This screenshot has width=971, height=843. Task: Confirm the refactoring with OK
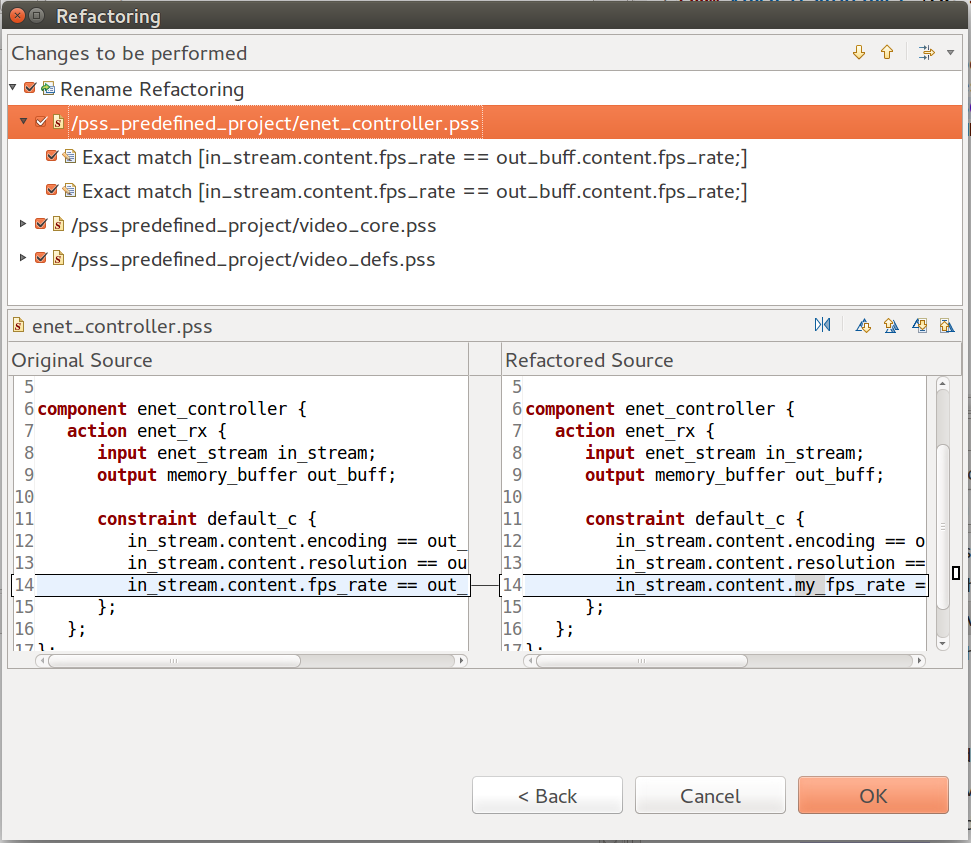[x=872, y=795]
